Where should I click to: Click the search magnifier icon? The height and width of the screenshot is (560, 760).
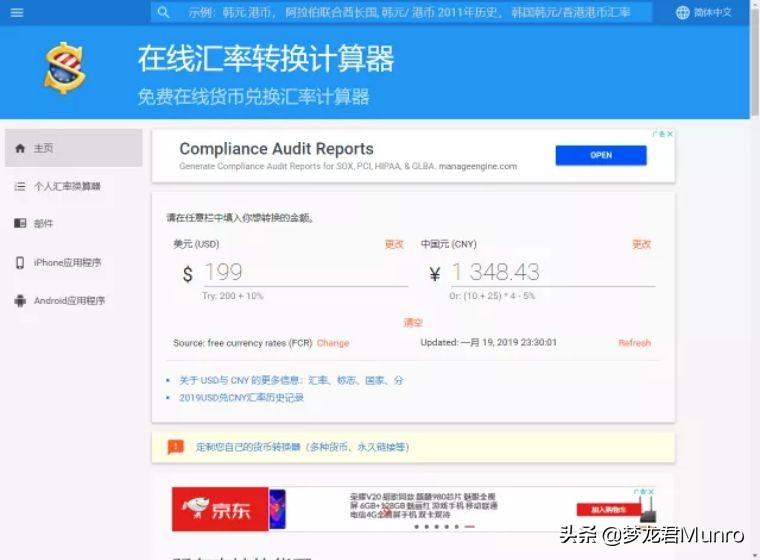coord(164,13)
